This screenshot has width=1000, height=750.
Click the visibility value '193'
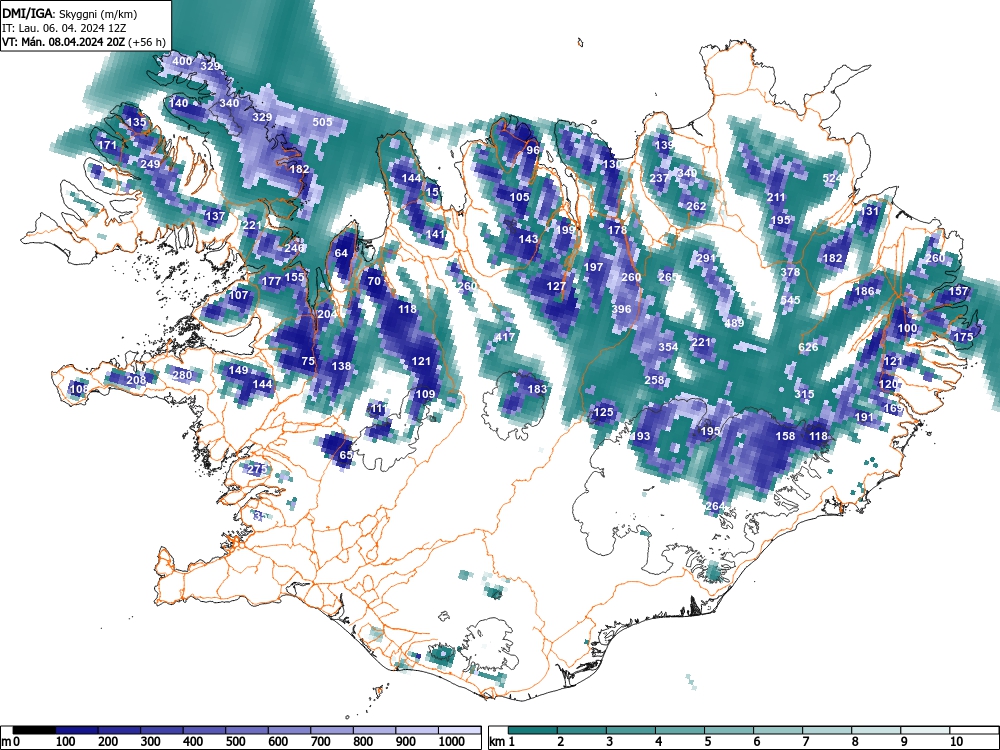[640, 436]
